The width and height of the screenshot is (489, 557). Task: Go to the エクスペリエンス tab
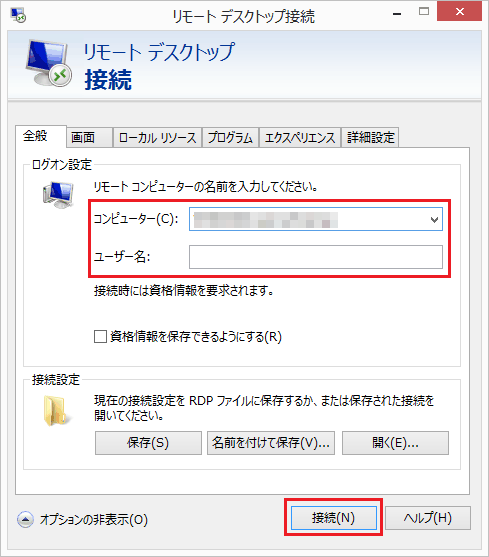pos(300,137)
